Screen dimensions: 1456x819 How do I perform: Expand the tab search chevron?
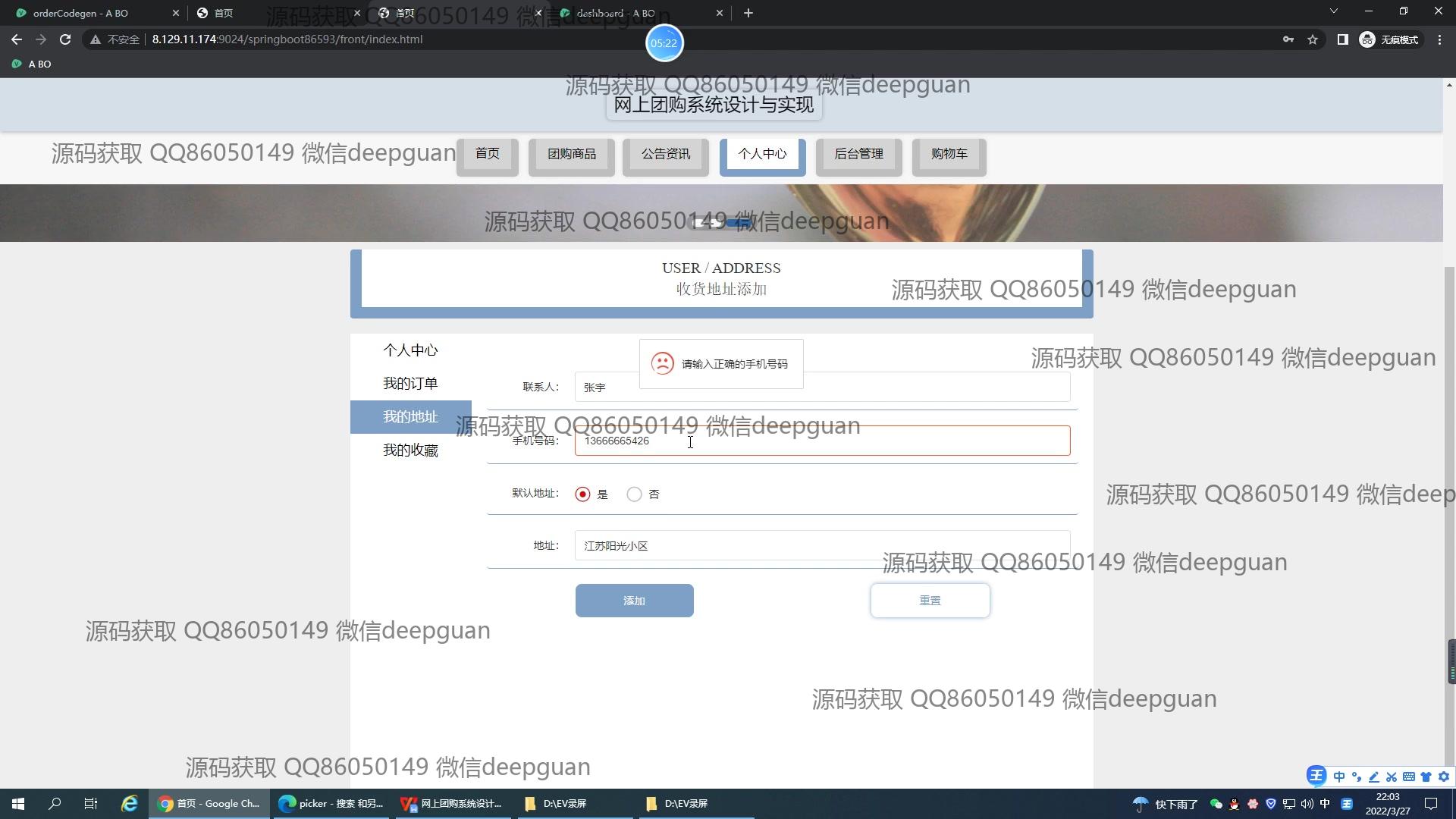point(1333,11)
